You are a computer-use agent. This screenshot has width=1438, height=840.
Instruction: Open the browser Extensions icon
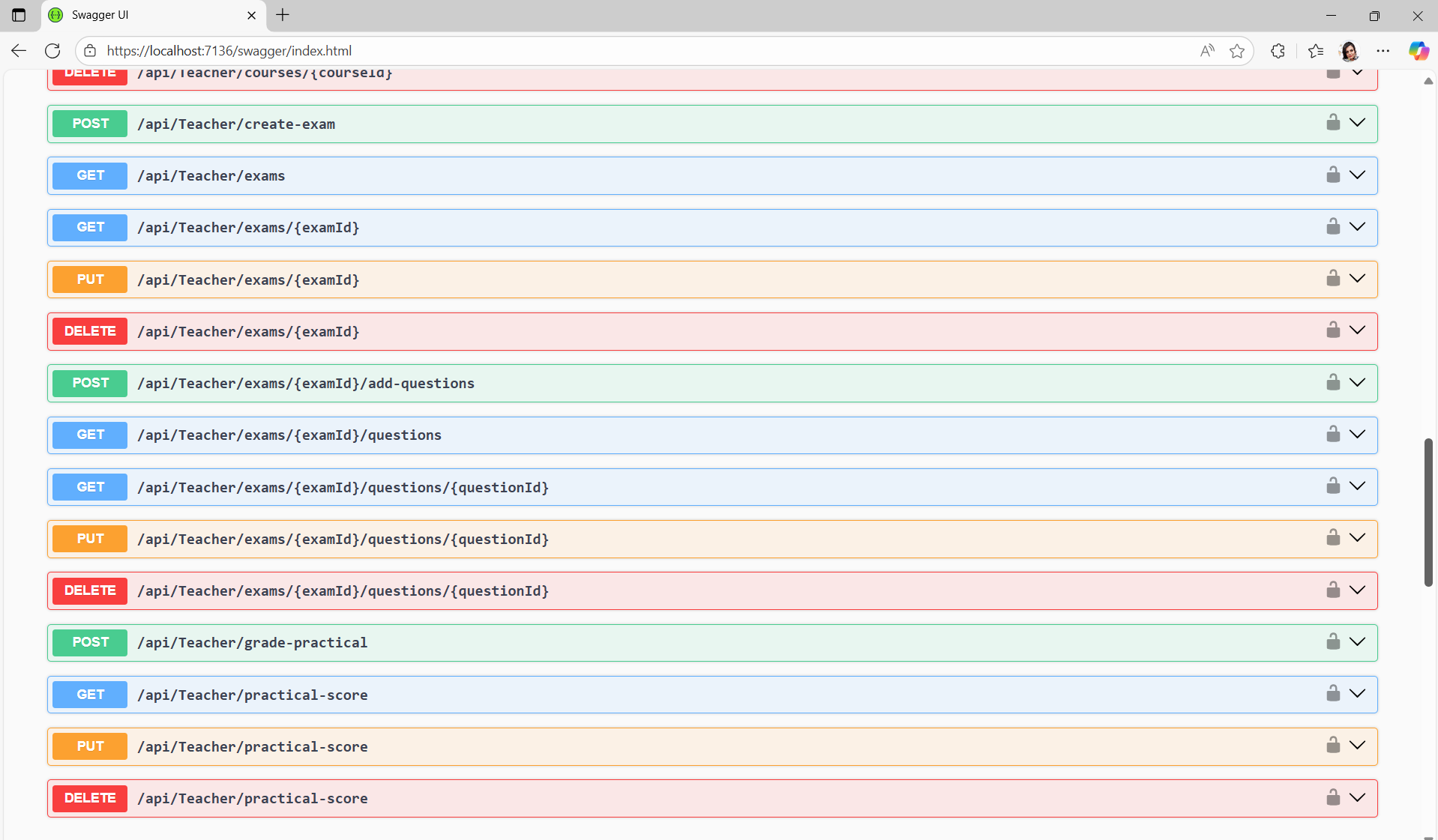(1278, 51)
